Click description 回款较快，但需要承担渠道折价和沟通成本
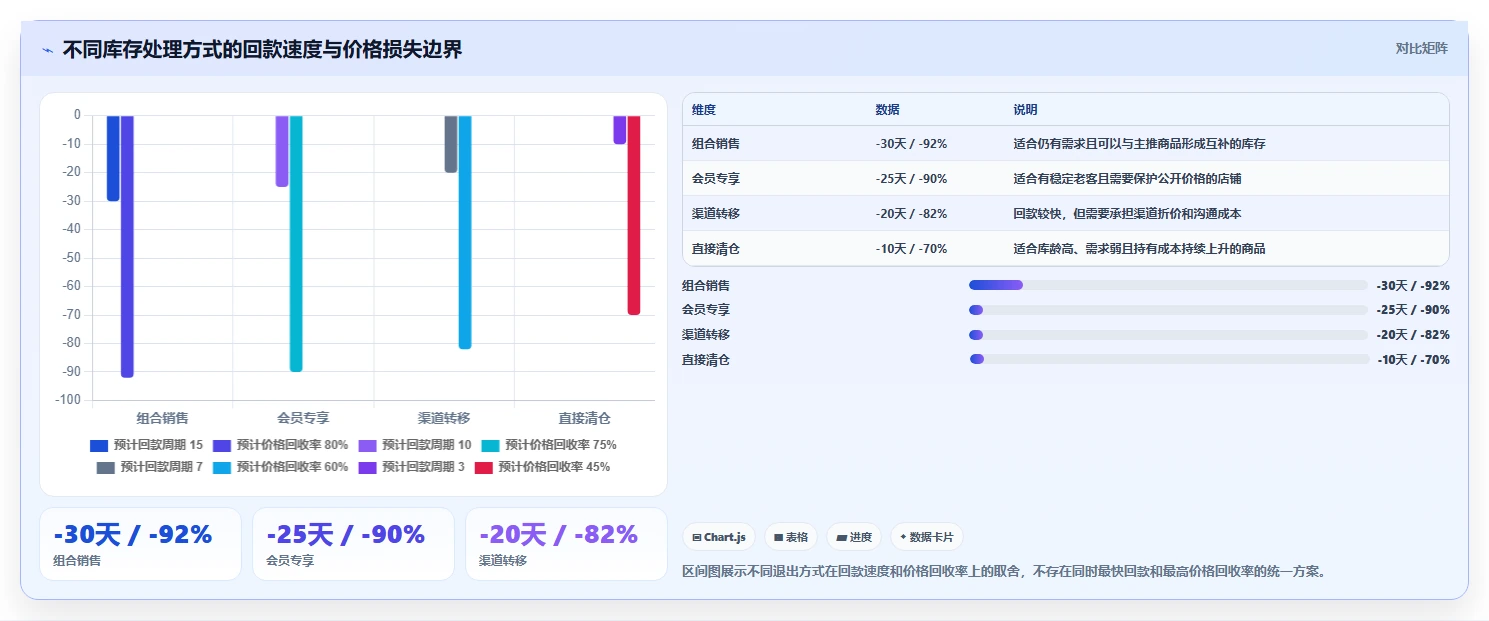Viewport: 1489px width, 621px height. [x=1127, y=214]
